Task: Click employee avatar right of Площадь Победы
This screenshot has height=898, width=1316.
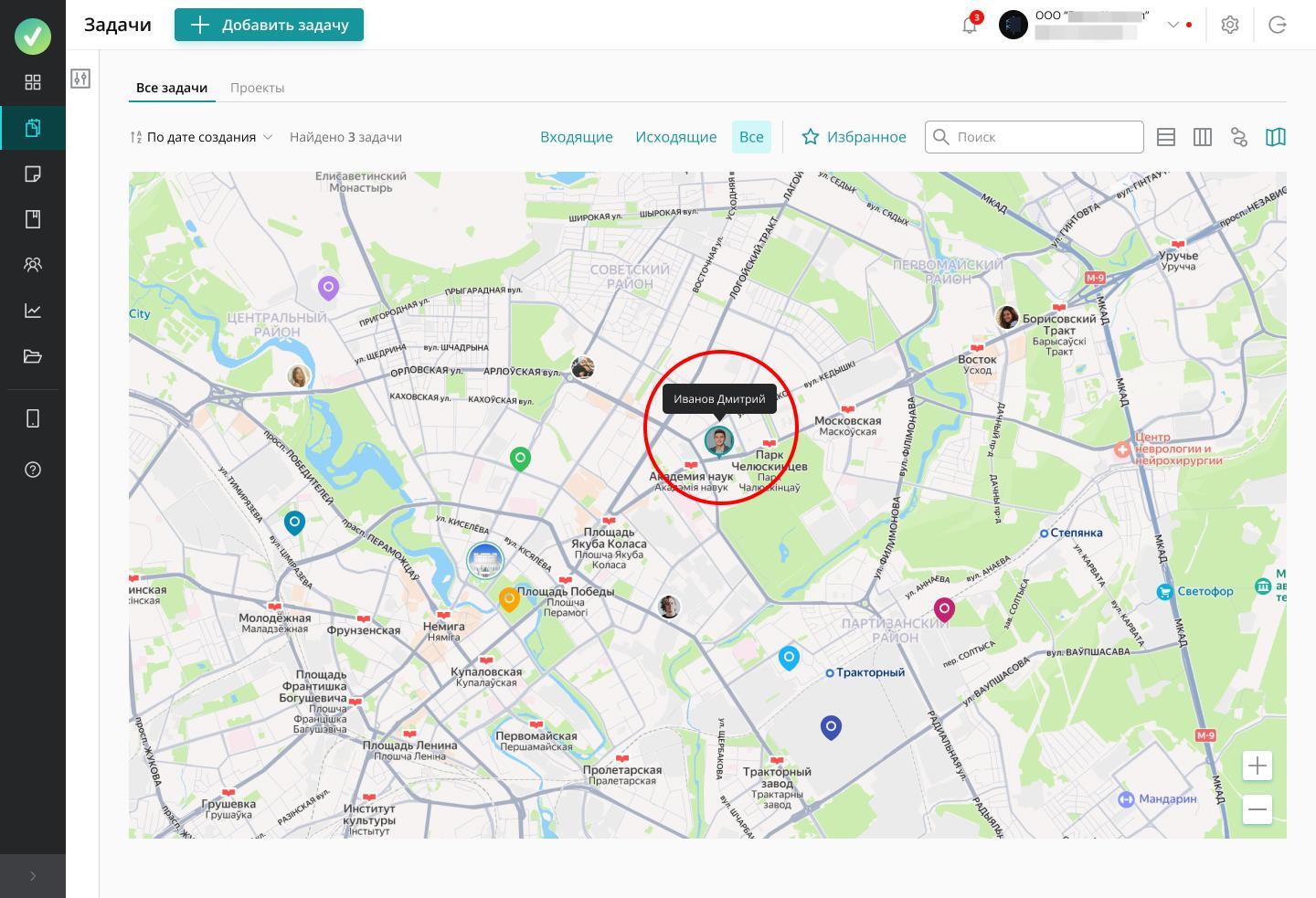Action: coord(669,607)
